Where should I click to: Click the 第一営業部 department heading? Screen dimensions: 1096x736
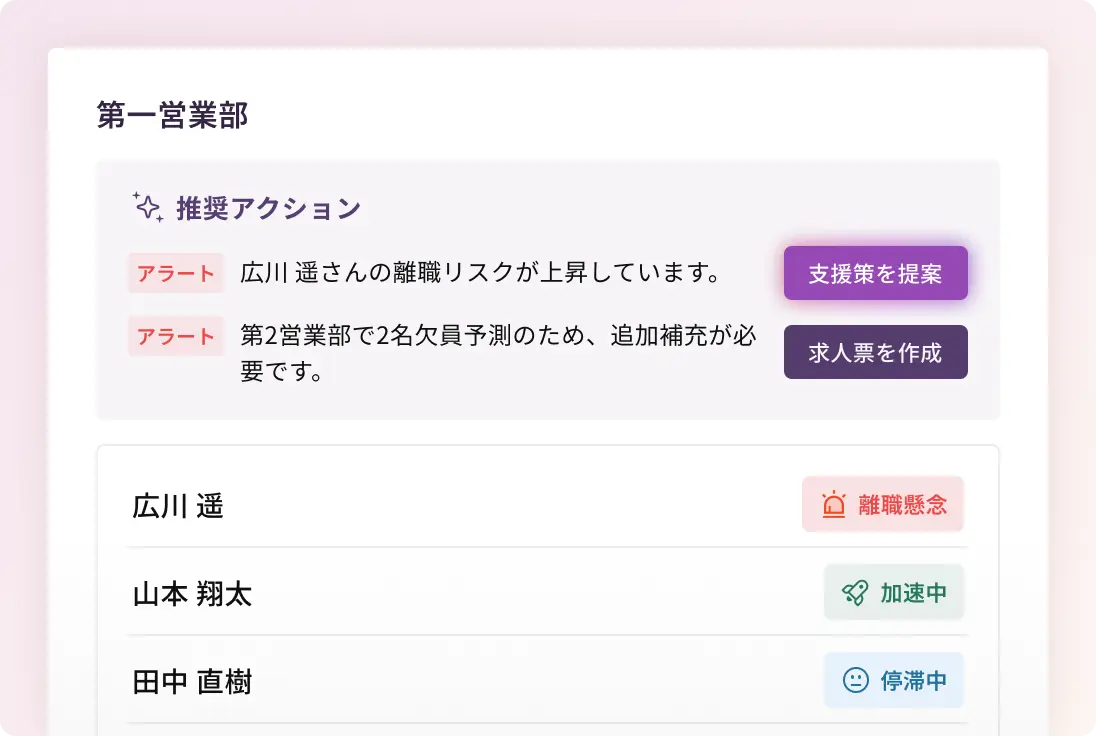[x=172, y=115]
